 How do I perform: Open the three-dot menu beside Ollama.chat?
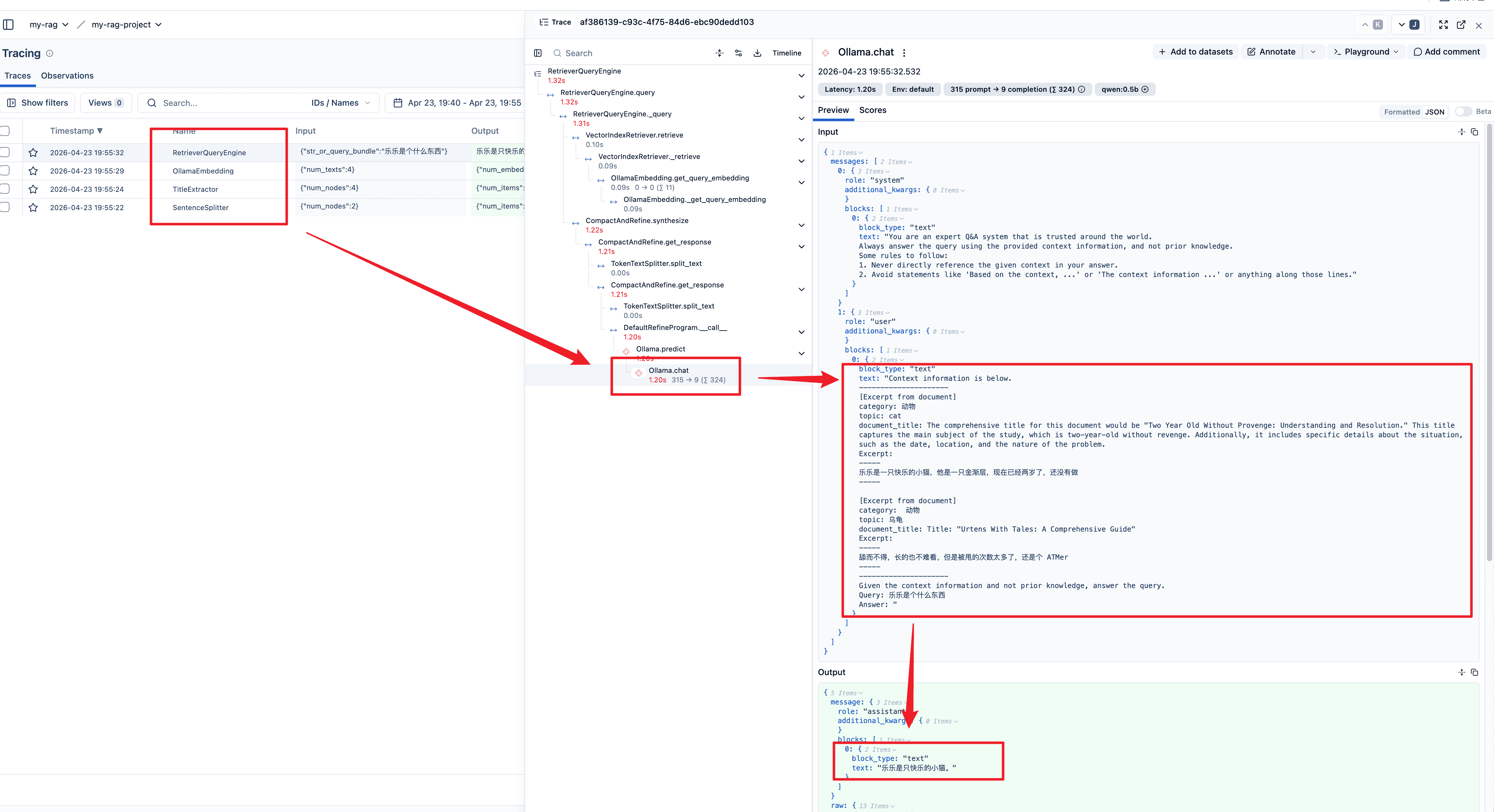pos(904,53)
